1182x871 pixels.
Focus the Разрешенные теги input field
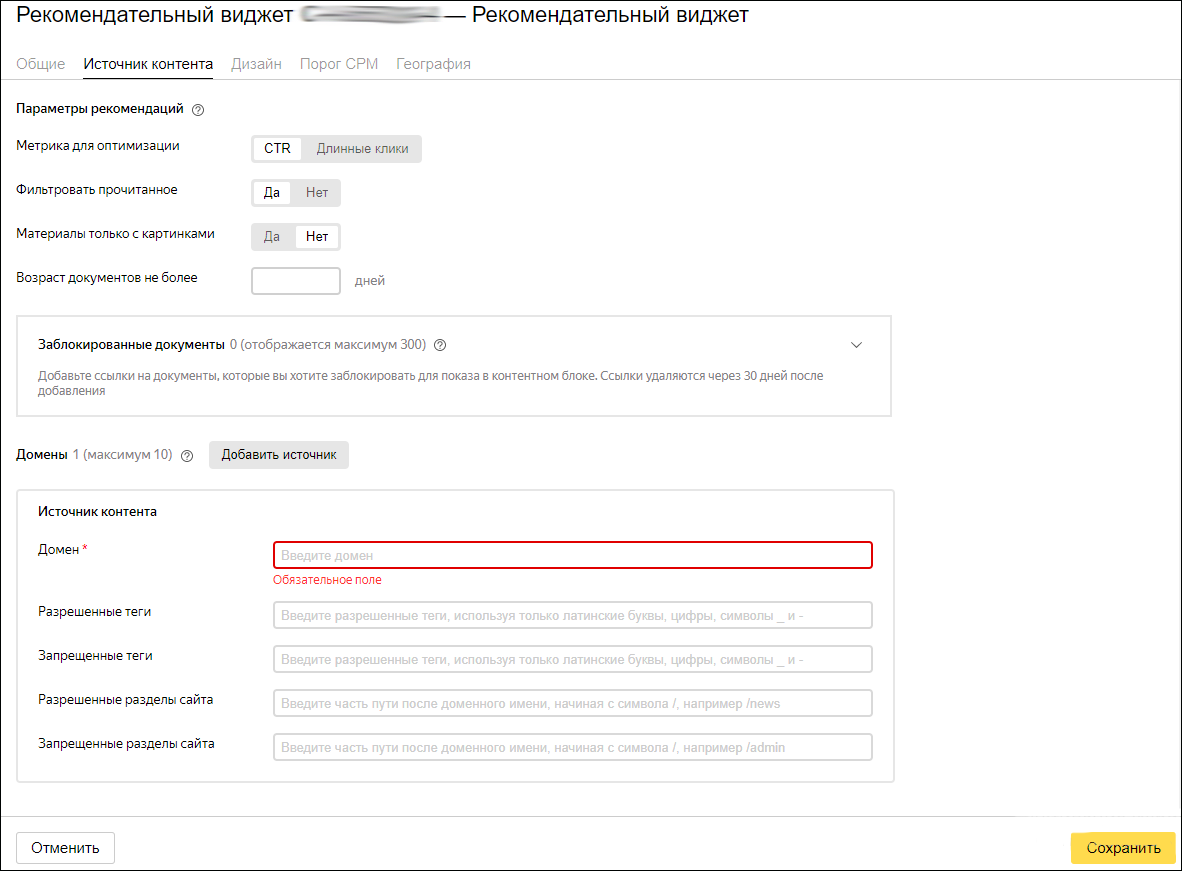(573, 615)
